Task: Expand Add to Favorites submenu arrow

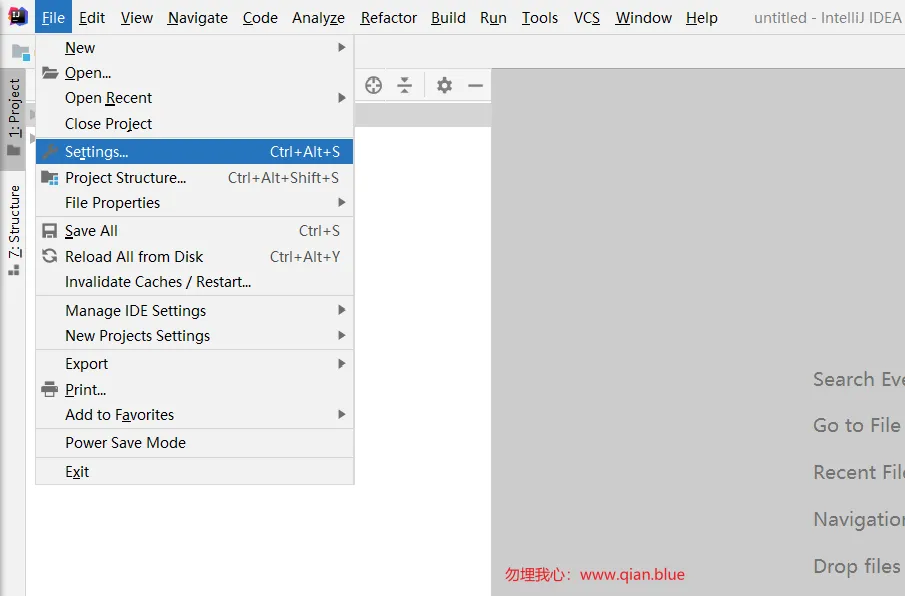Action: coord(342,414)
